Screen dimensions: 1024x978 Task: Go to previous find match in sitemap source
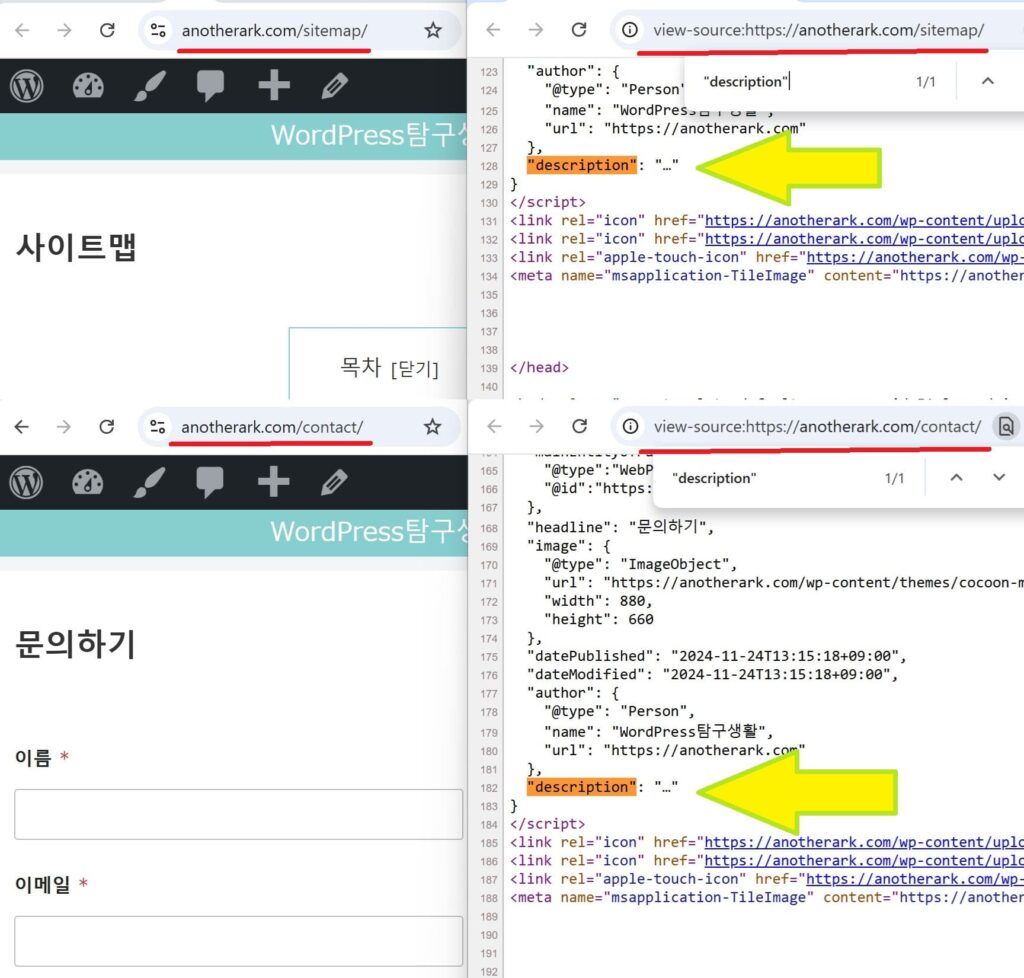coord(987,81)
